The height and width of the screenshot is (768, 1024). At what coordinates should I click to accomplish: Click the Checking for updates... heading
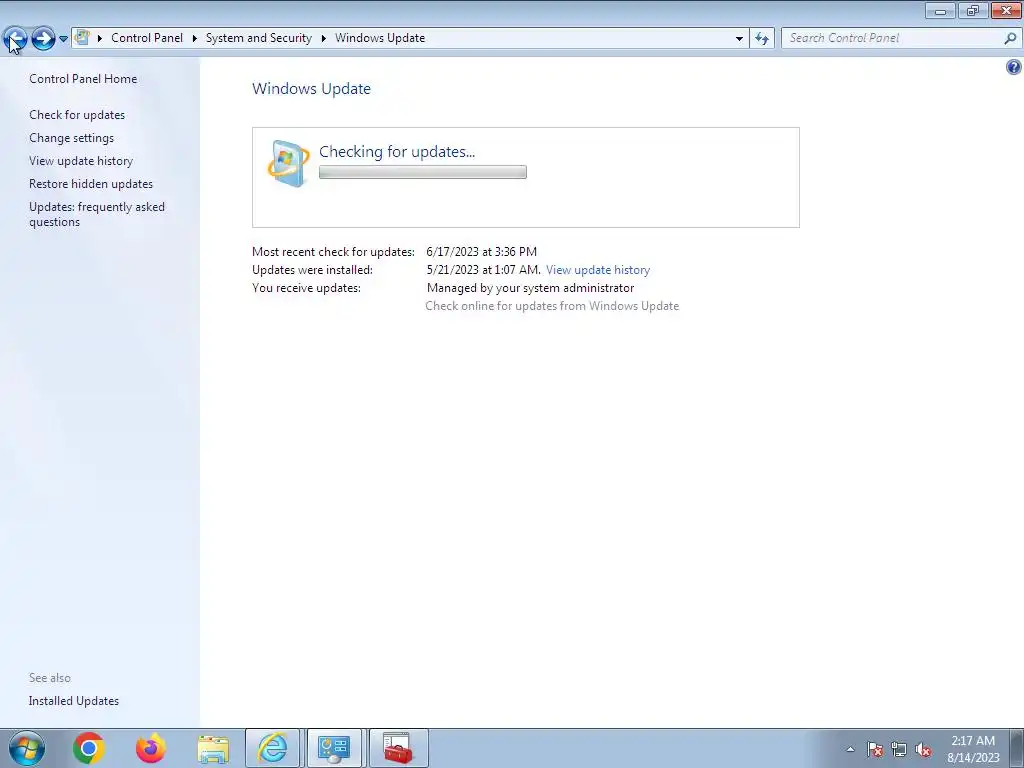click(x=397, y=152)
